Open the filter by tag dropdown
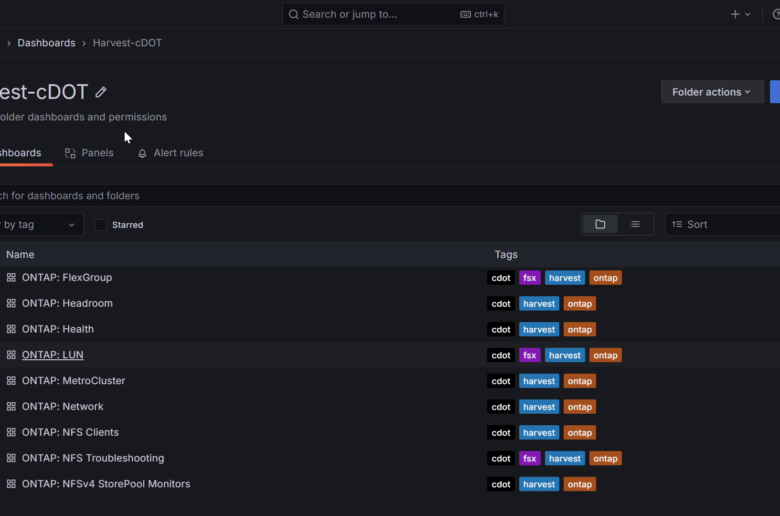This screenshot has height=516, width=780. [40, 224]
